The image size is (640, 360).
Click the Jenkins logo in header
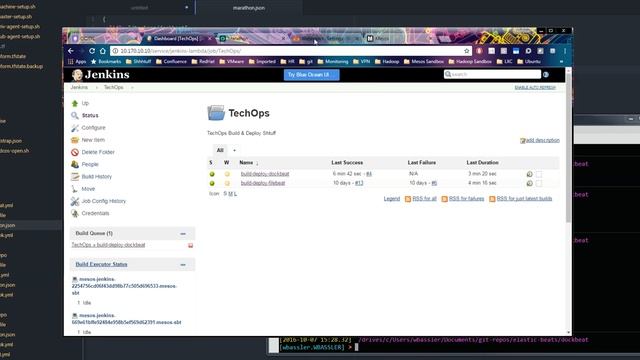pos(100,75)
